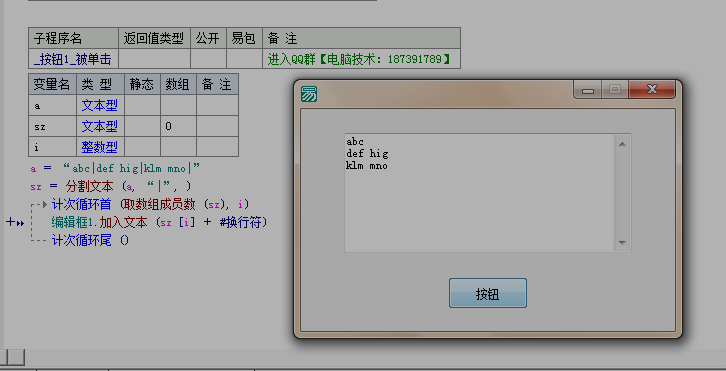Click the 数组 column header
This screenshot has height=371, width=726.
click(x=178, y=84)
